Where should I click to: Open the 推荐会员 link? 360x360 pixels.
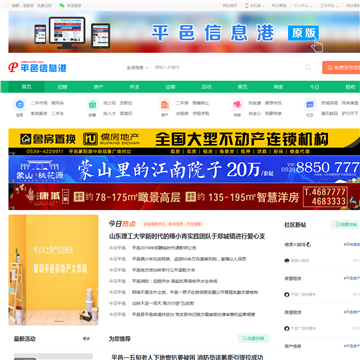point(273,103)
